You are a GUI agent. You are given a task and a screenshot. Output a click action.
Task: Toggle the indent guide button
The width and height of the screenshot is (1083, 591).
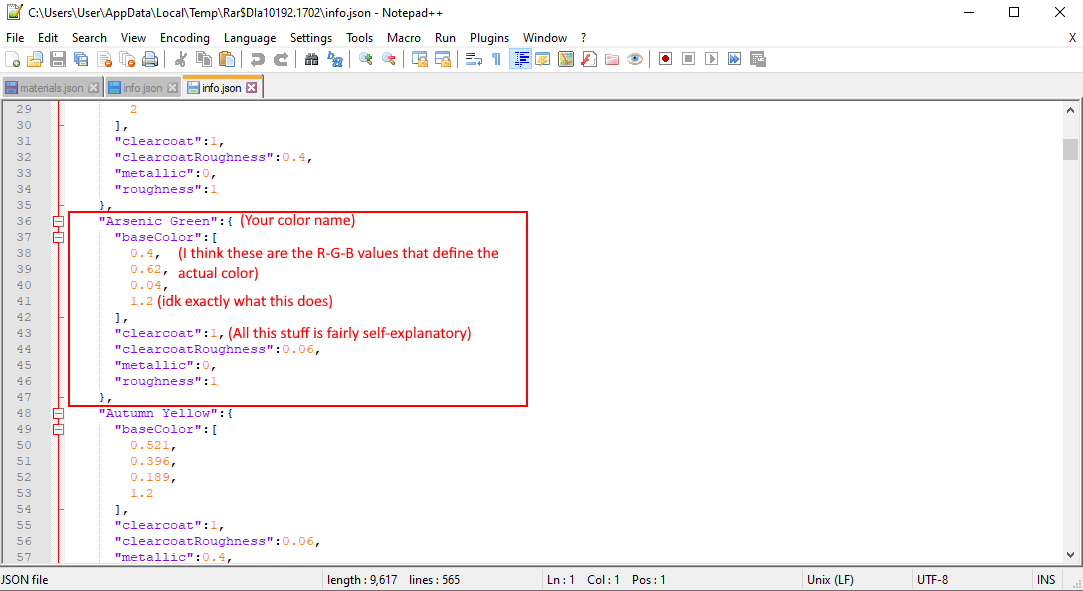(520, 59)
